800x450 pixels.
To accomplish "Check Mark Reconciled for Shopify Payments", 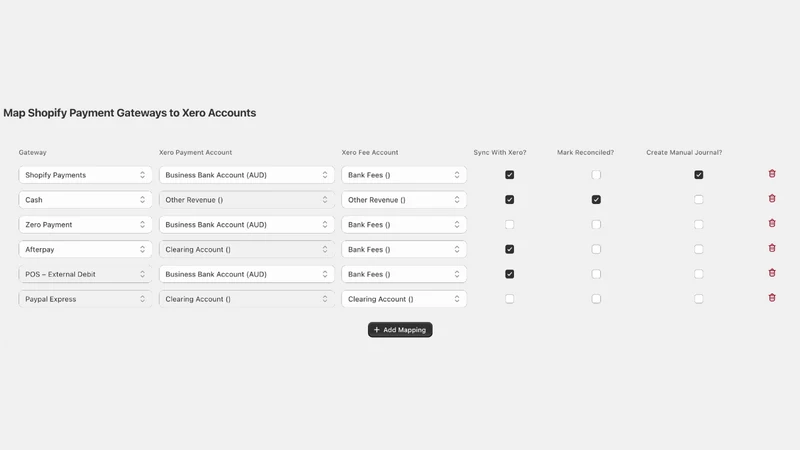I will pos(596,175).
